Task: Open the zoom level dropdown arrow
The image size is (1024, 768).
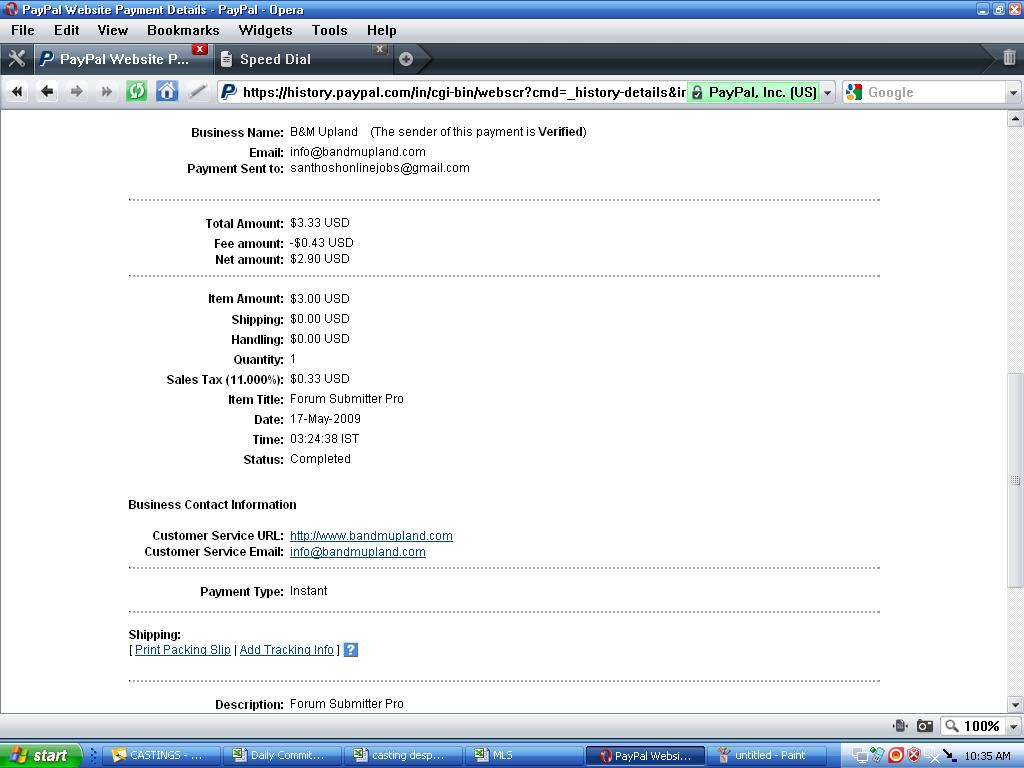Action: (1013, 726)
